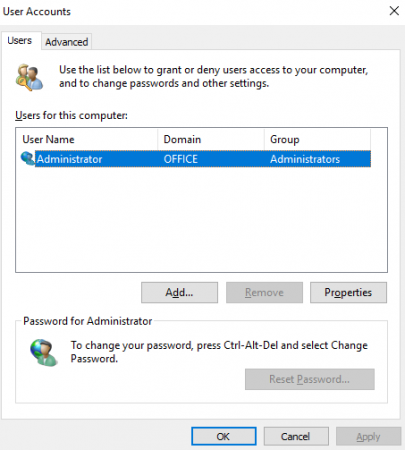Select the Users tab
The image size is (405, 450).
click(x=20, y=41)
